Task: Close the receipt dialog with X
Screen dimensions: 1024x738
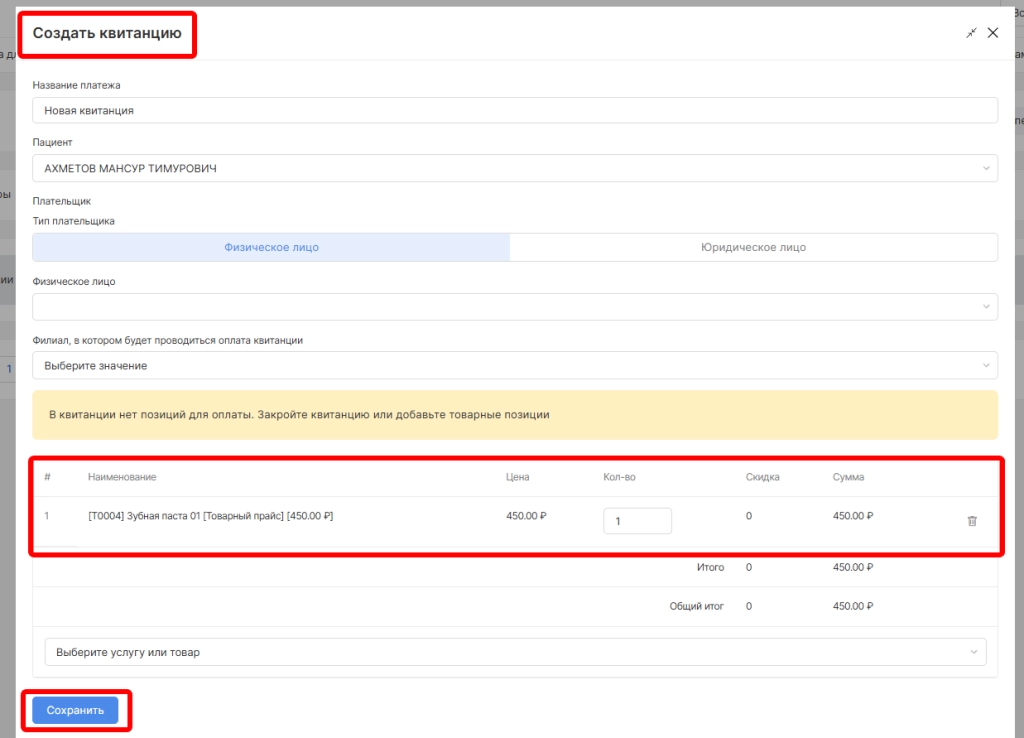Action: [x=993, y=33]
